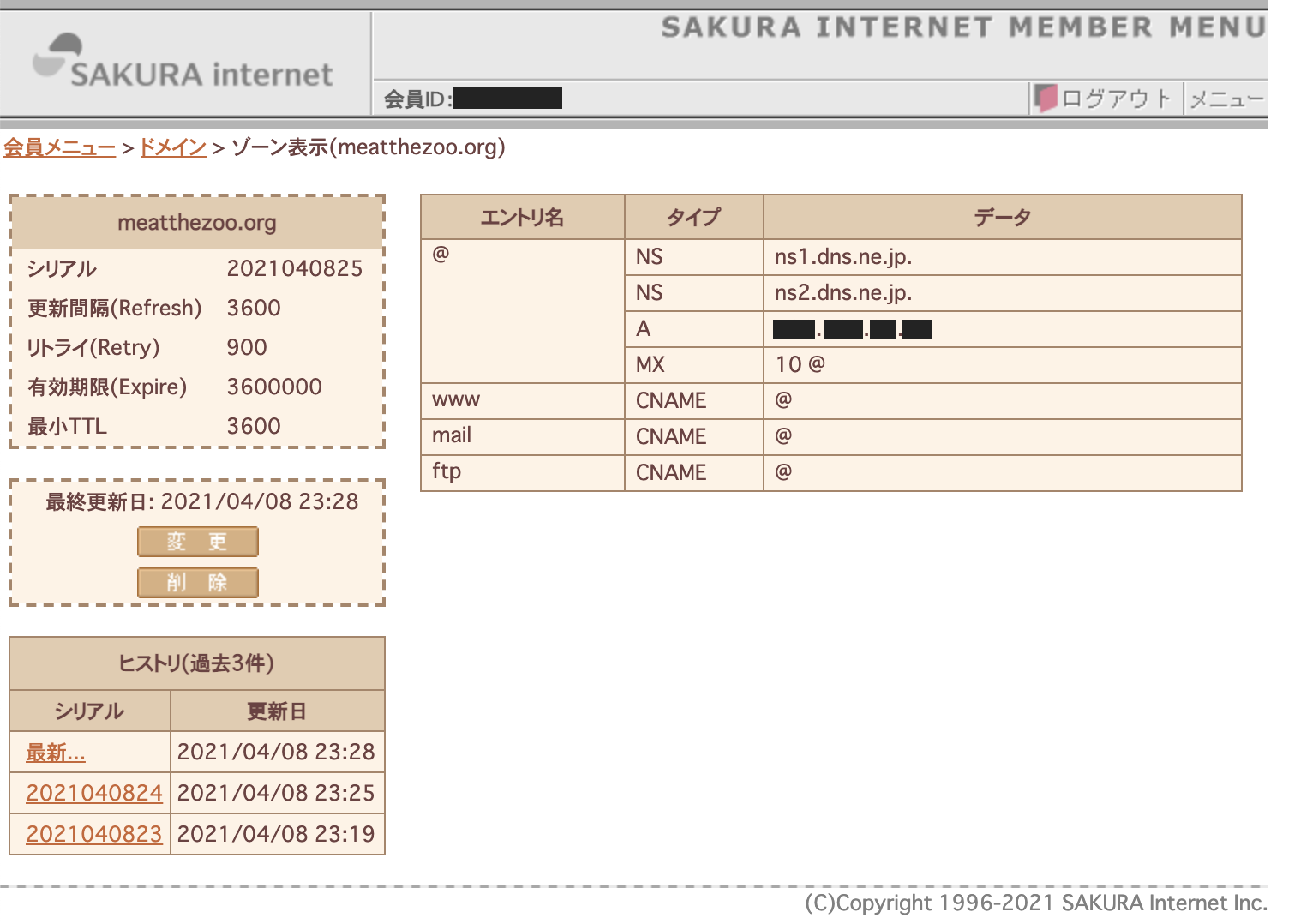Open history serial 2021040823
The height and width of the screenshot is (924, 1289).
pos(94,834)
